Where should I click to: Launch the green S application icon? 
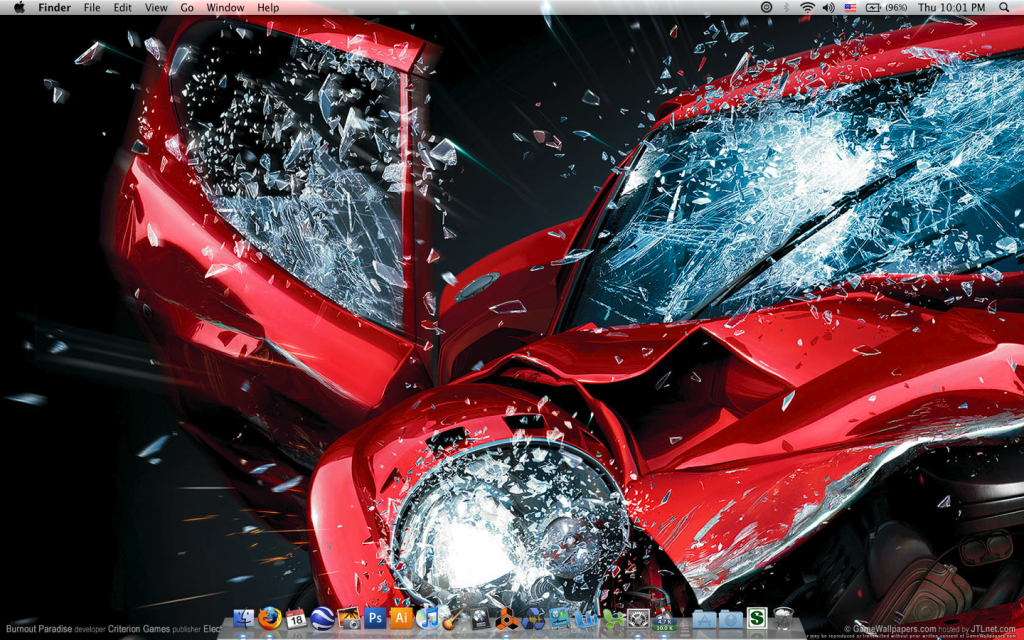(x=757, y=618)
